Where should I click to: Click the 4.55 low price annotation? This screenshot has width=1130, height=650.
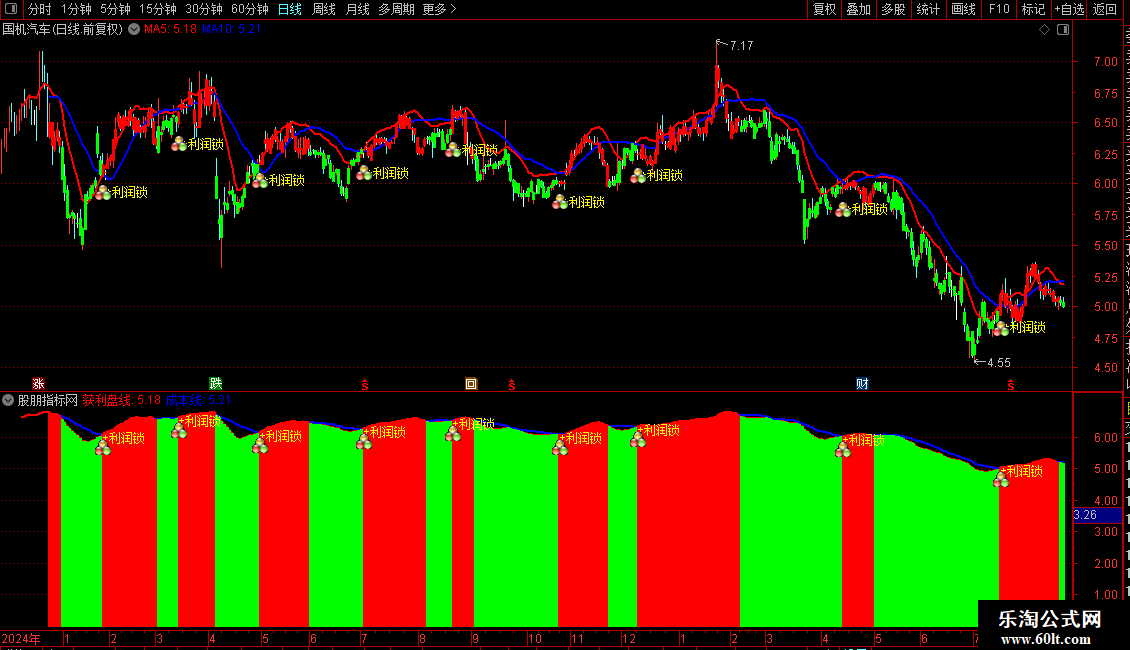tap(999, 362)
